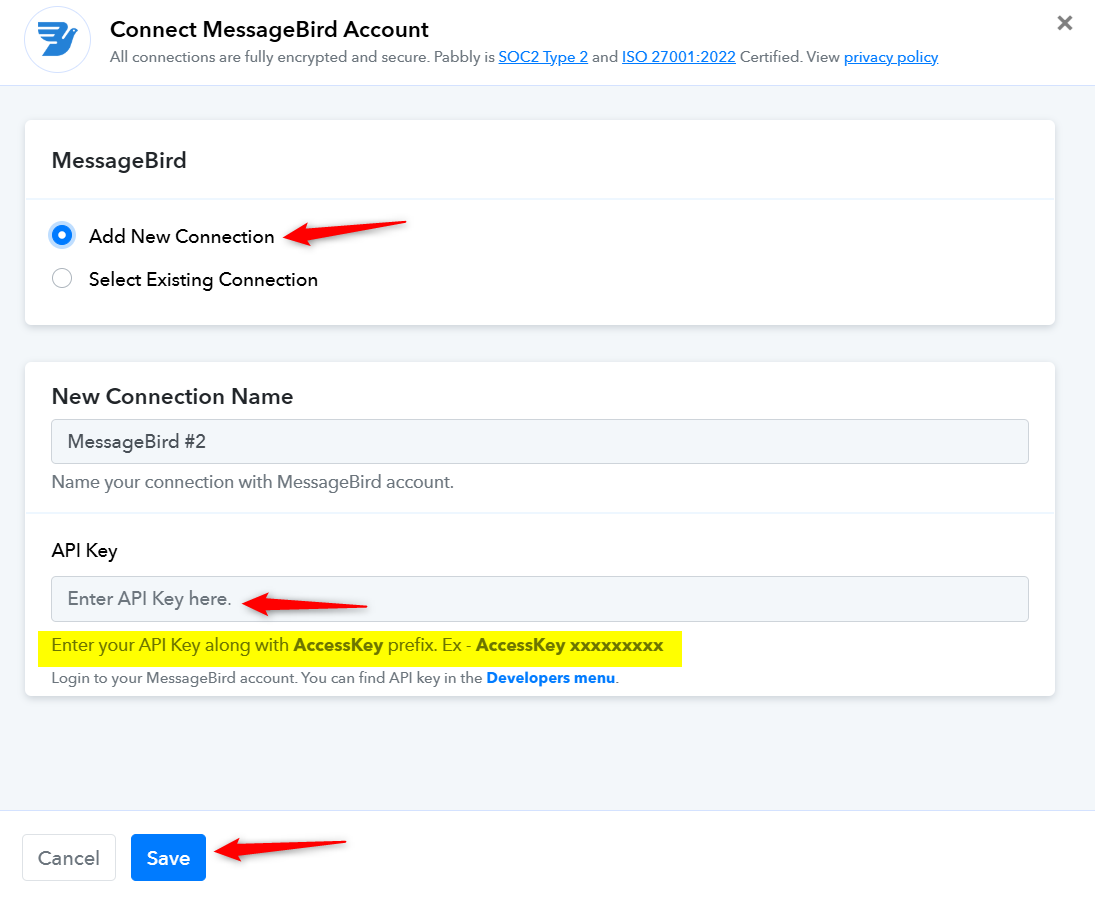The width and height of the screenshot is (1095, 900).
Task: Click the yellow highlighted AccessKey prefix hint
Action: tap(357, 646)
